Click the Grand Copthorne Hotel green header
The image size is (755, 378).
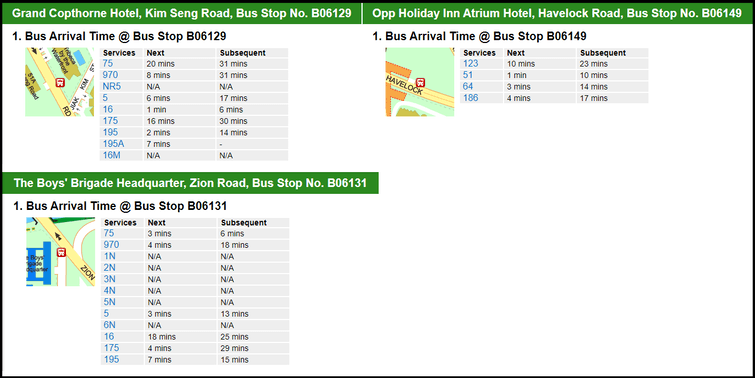[182, 13]
